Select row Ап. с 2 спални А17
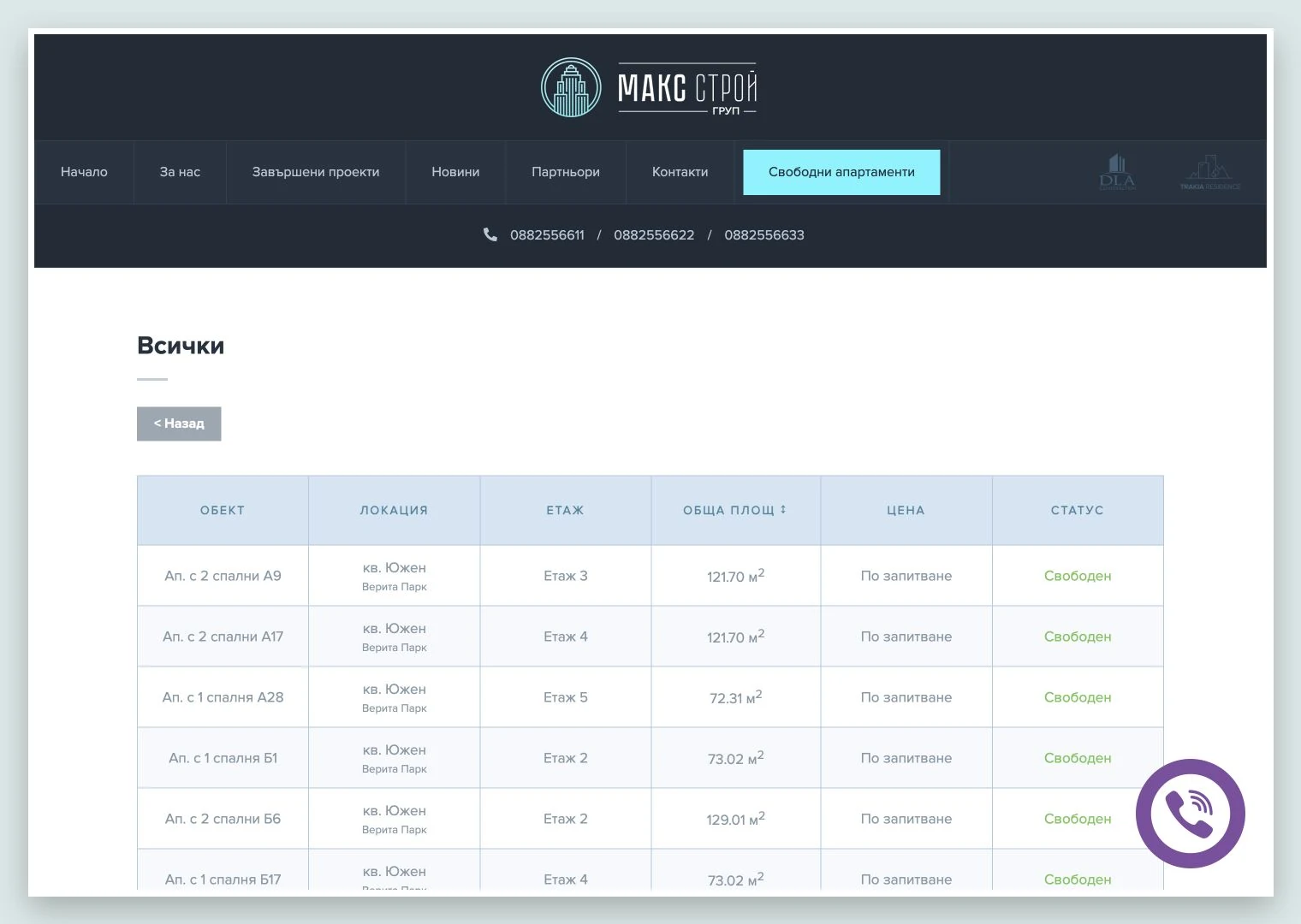Screen dimensions: 1301x924 pyautogui.click(x=650, y=637)
